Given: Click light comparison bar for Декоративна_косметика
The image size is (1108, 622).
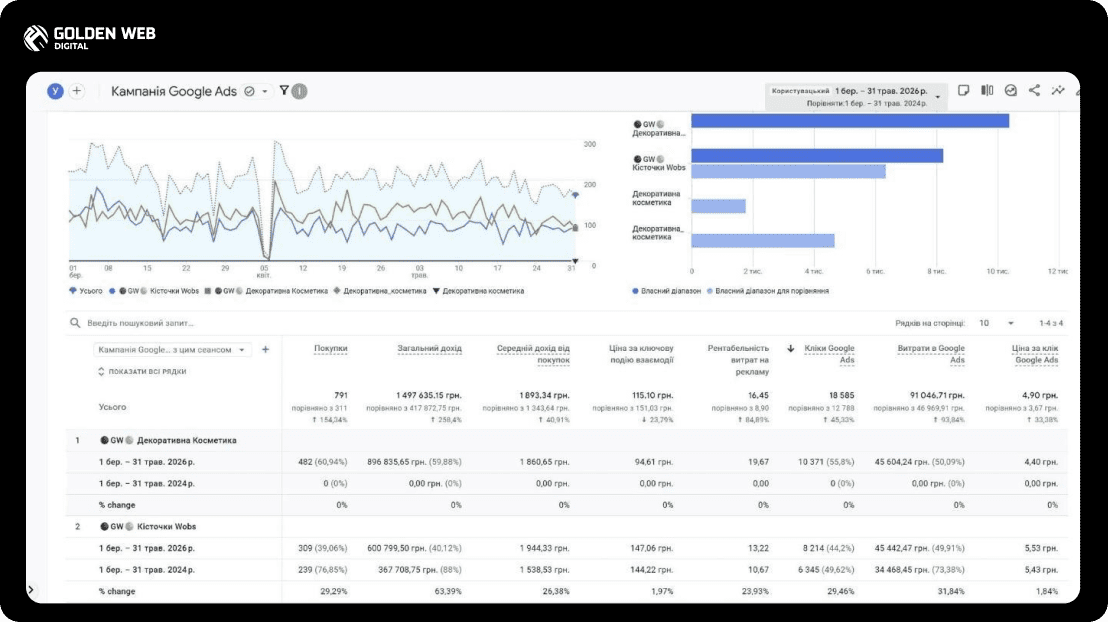Looking at the screenshot, I should pyautogui.click(x=762, y=240).
